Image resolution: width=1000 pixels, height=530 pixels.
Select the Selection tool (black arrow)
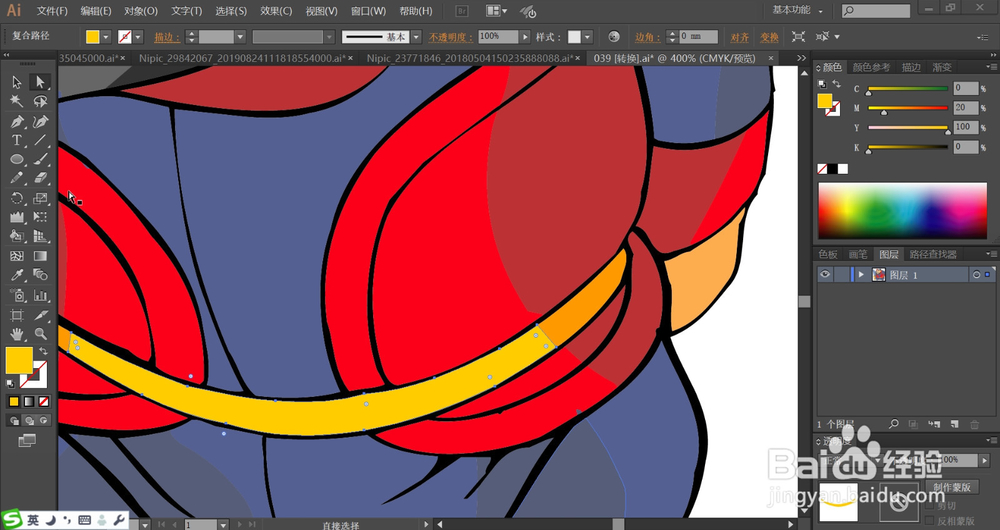tap(17, 82)
